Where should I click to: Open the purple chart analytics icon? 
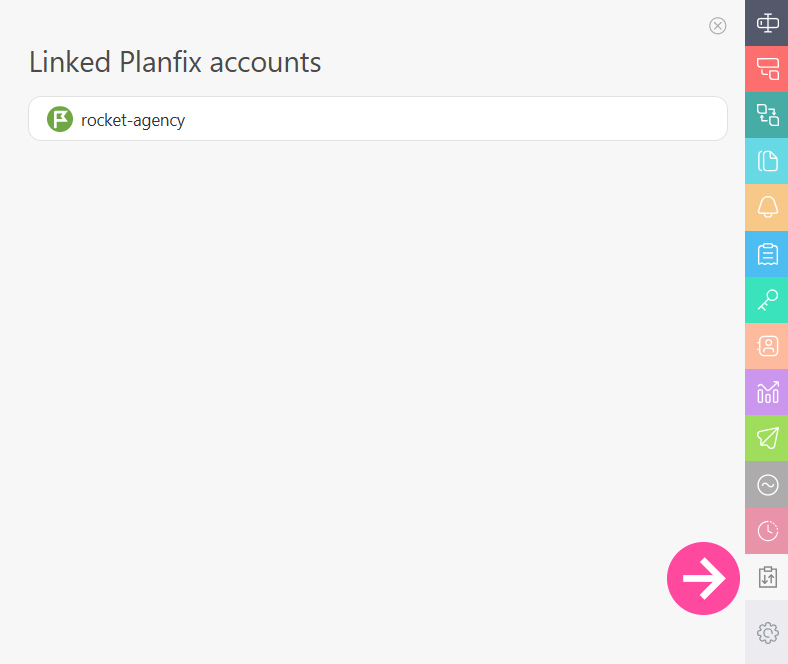pyautogui.click(x=767, y=392)
